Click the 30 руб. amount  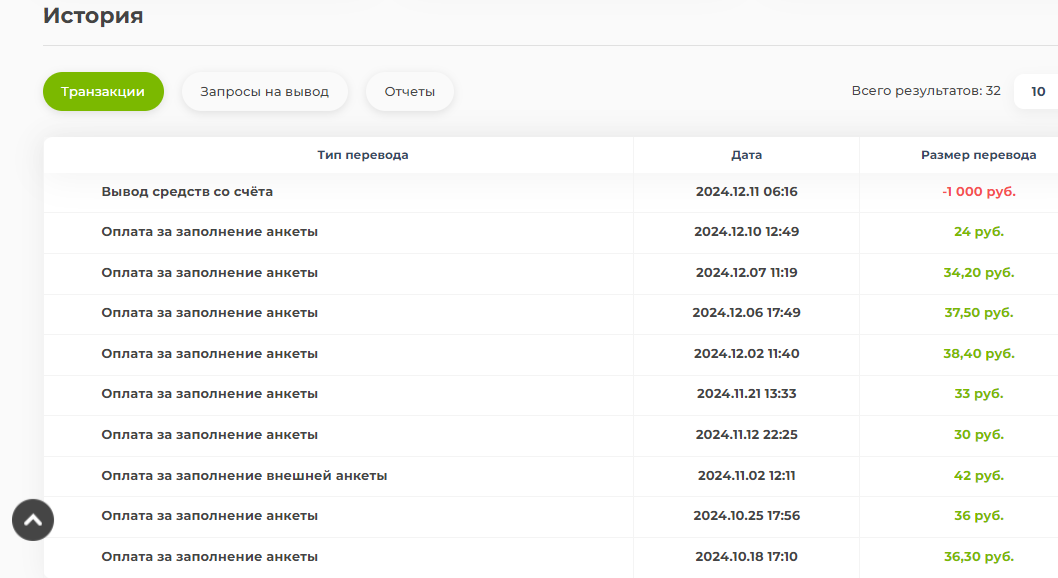pyautogui.click(x=978, y=434)
